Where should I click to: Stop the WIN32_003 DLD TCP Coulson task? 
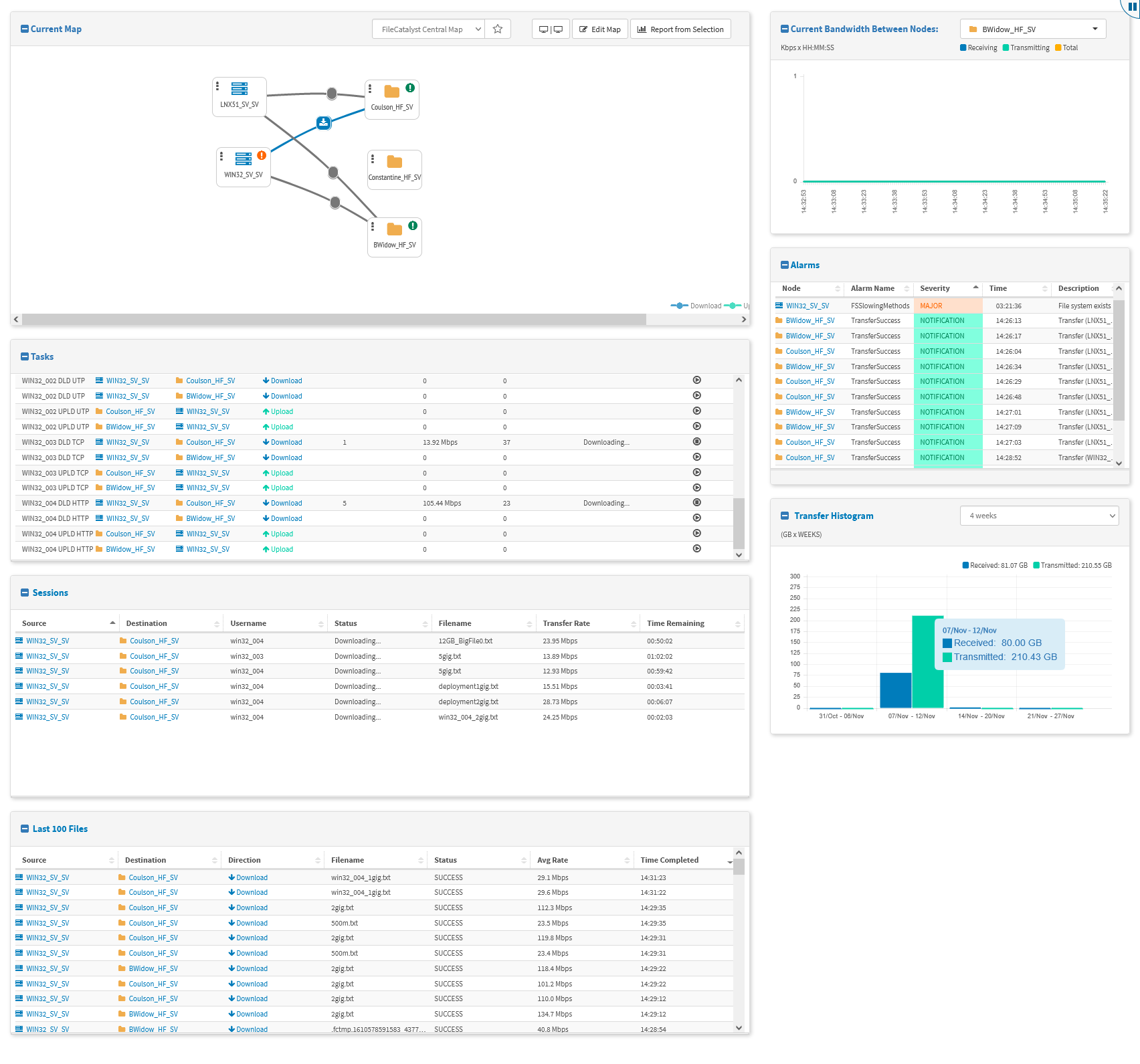point(696,442)
